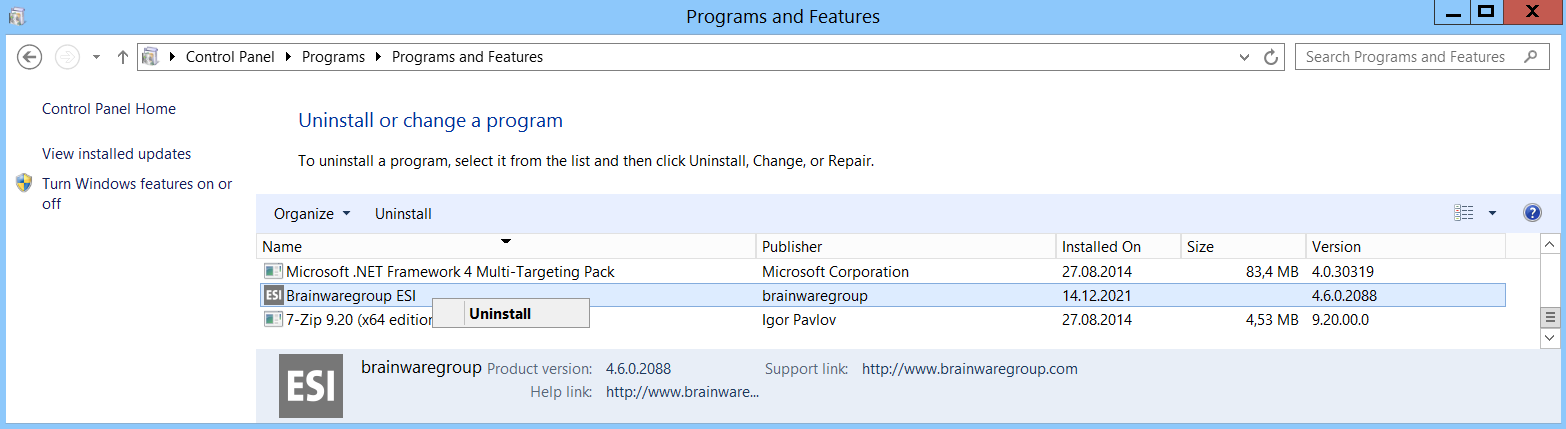
Task: Click the 4,53 MB size cell
Action: (x=1270, y=319)
